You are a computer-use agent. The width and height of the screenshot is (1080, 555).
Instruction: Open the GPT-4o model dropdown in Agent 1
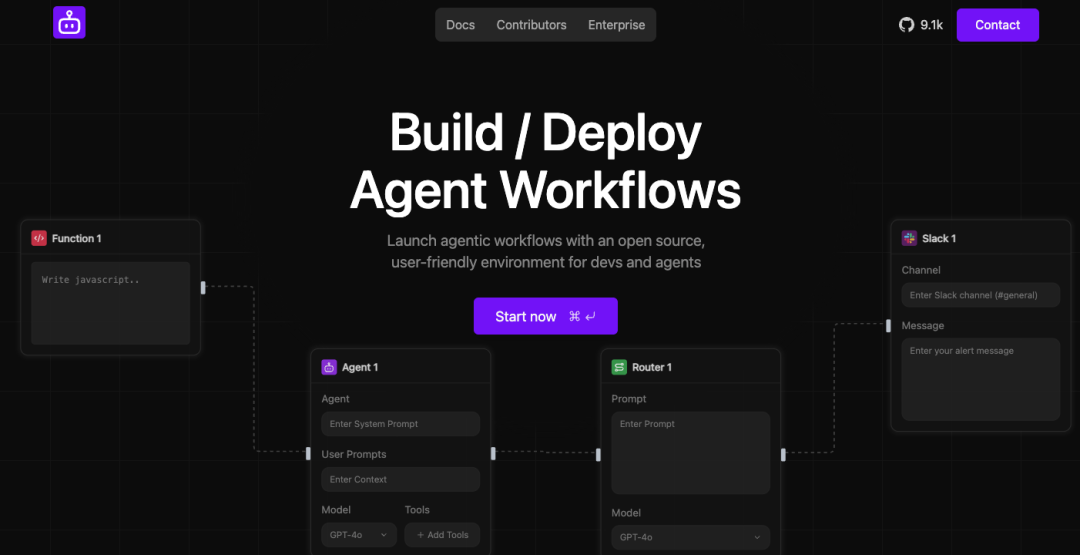tap(359, 535)
